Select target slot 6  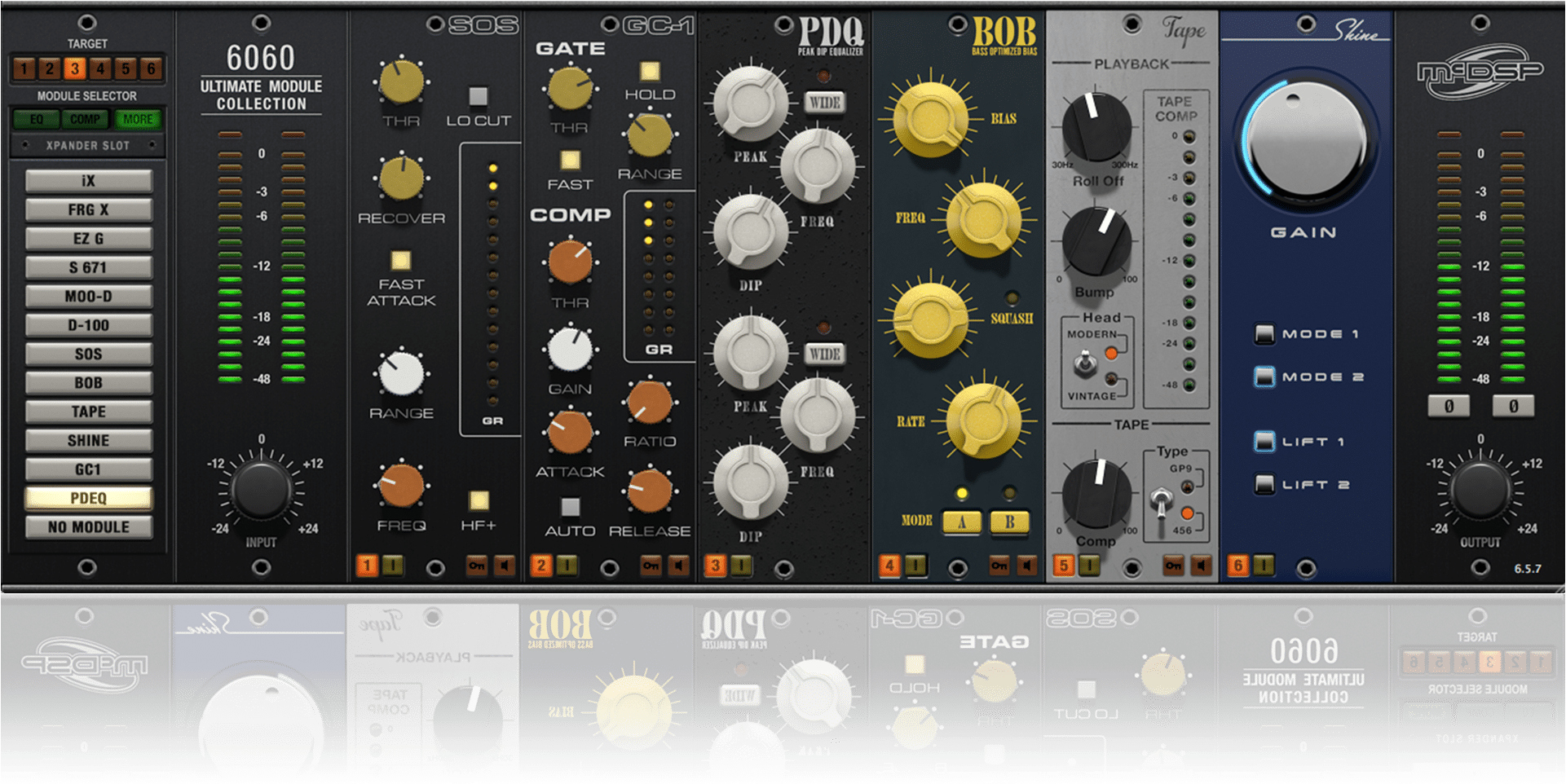151,69
